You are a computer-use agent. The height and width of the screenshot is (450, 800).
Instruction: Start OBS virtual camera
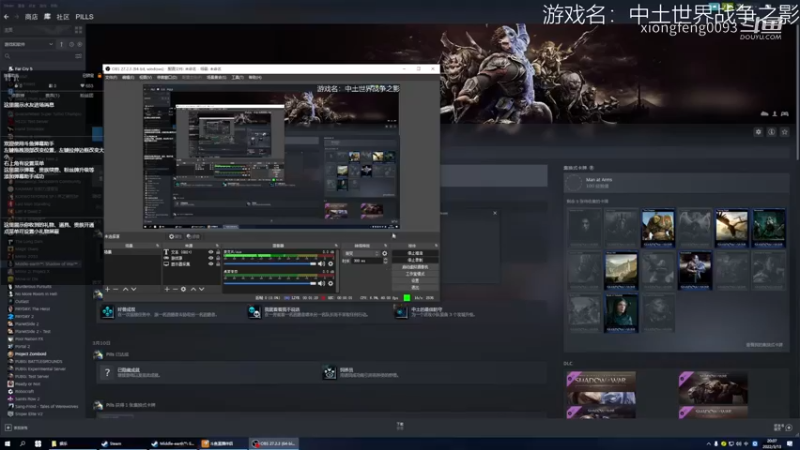coord(414,267)
